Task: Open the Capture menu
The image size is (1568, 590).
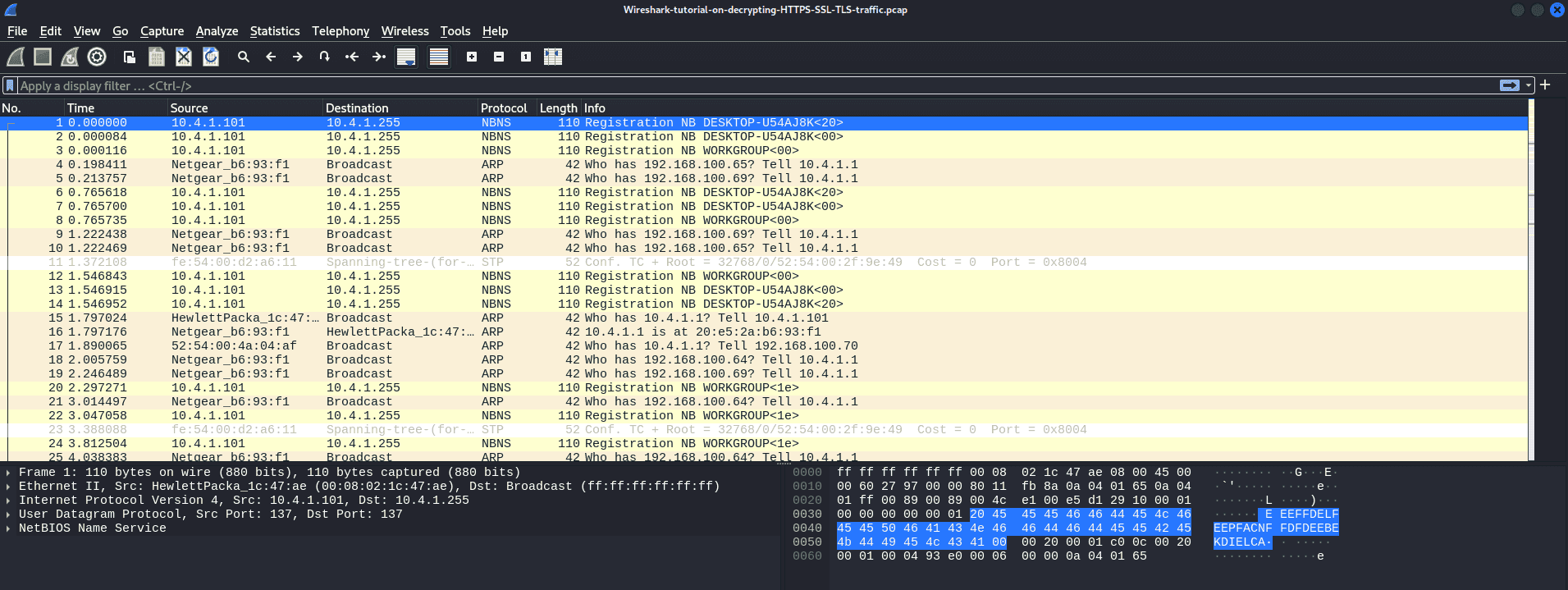Action: click(x=162, y=31)
